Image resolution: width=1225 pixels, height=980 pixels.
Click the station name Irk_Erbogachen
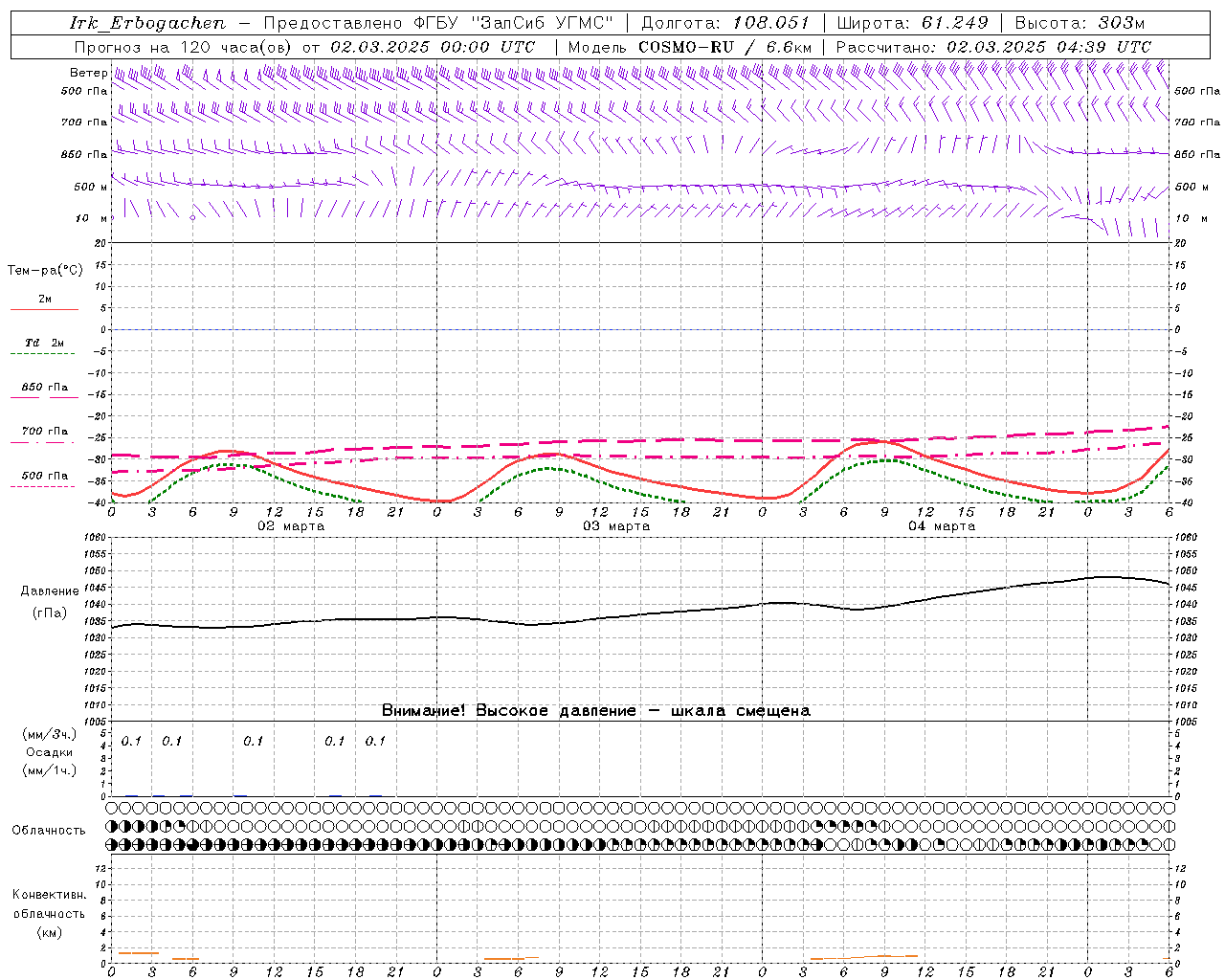(148, 23)
